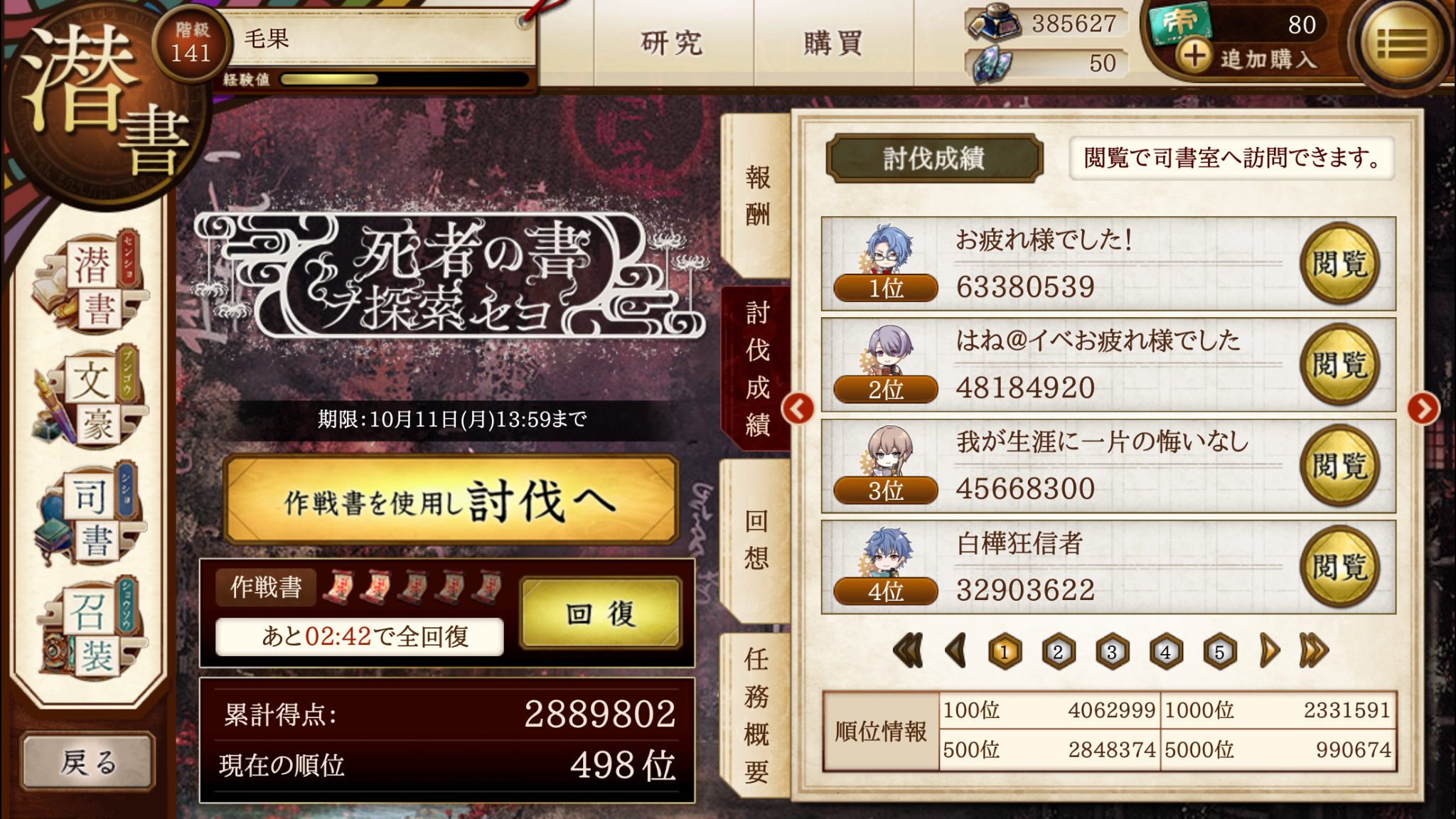Jump to the first ranking page

tap(908, 651)
